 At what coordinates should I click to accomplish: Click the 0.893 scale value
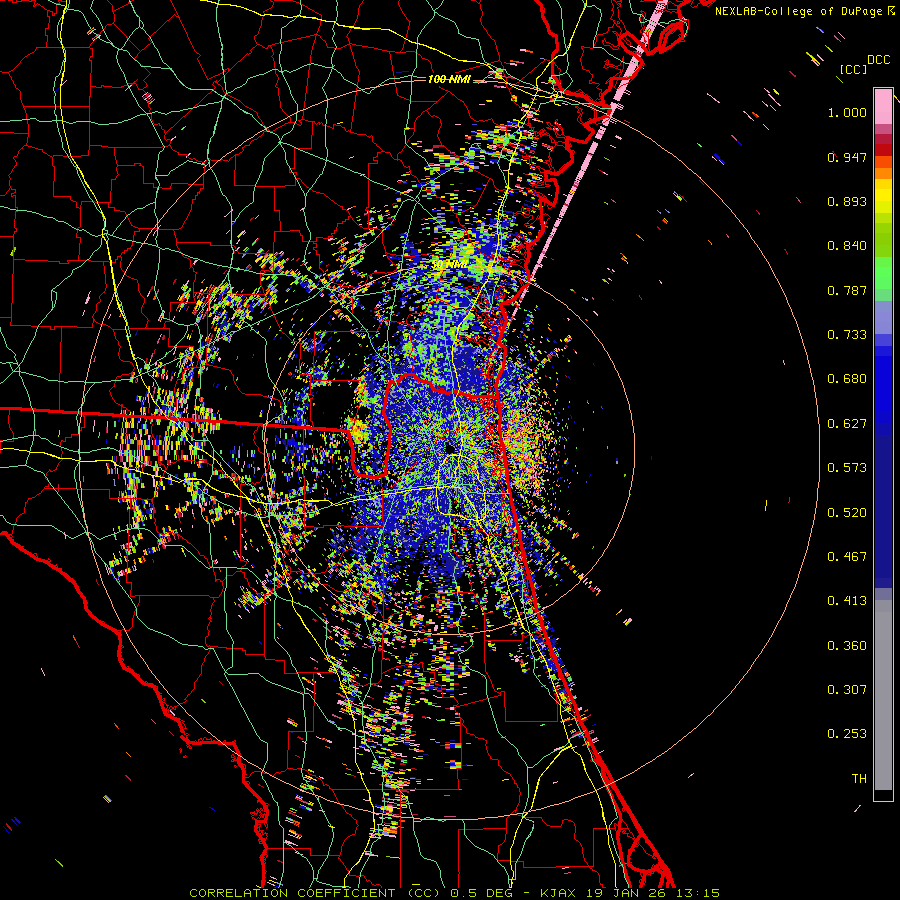pos(847,201)
